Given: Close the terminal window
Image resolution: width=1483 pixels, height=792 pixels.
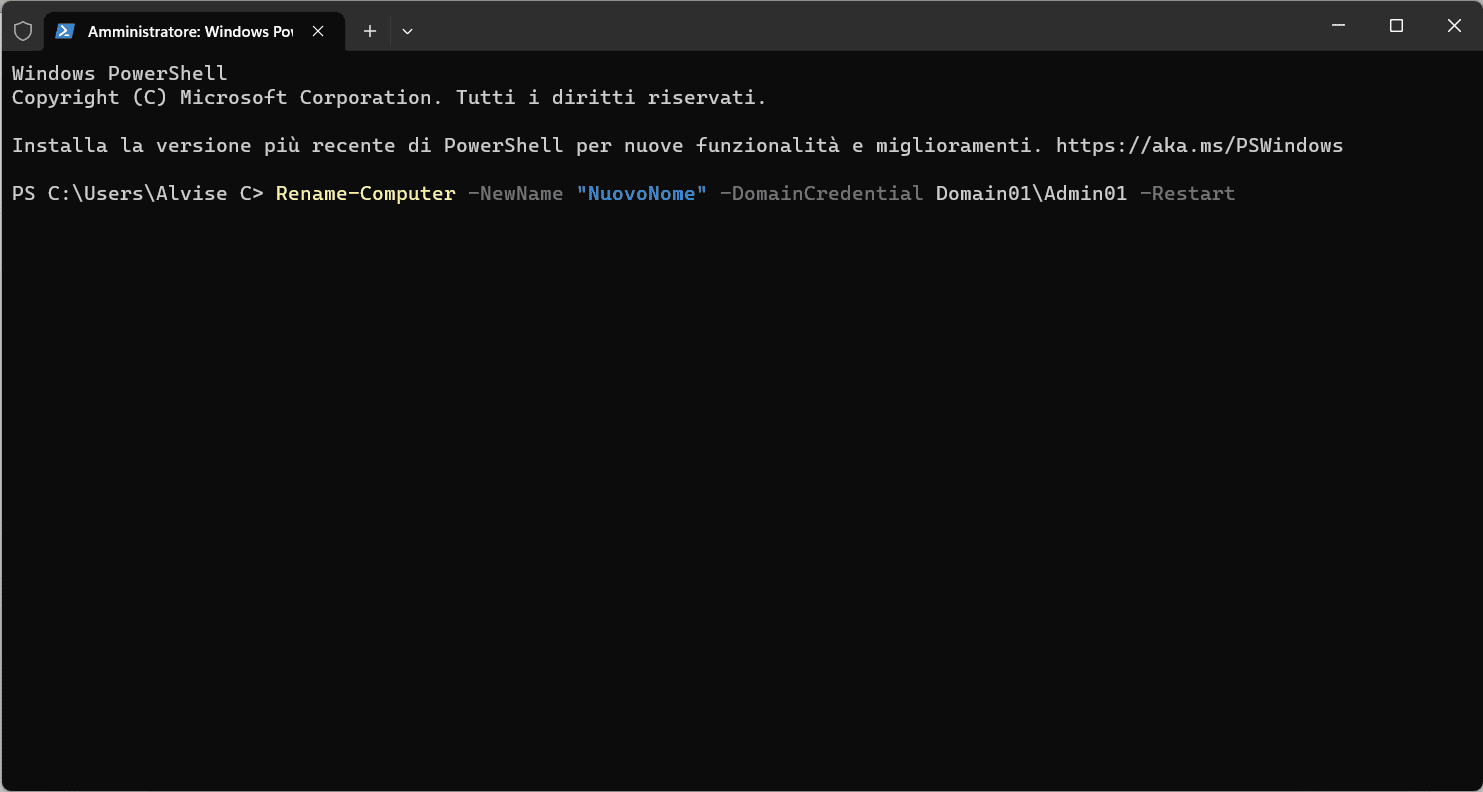Looking at the screenshot, I should (x=1454, y=26).
